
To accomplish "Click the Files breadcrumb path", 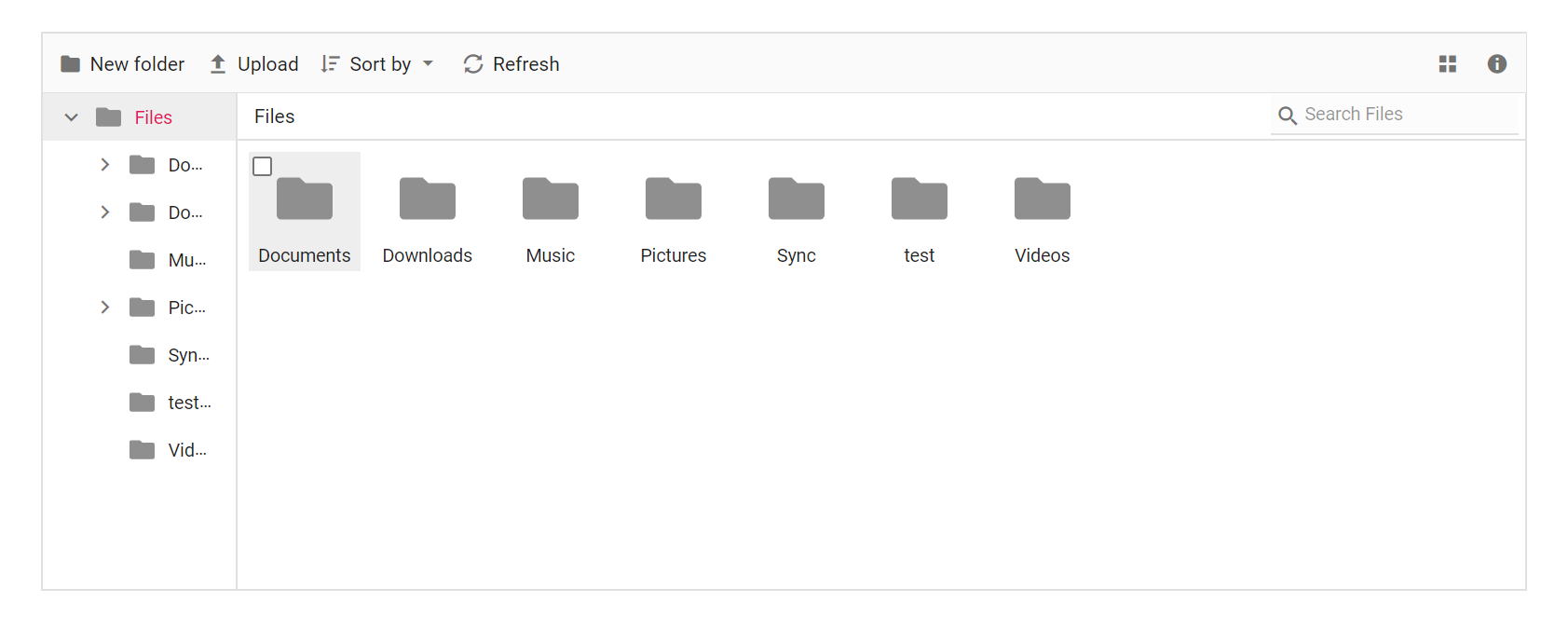I will [x=275, y=116].
